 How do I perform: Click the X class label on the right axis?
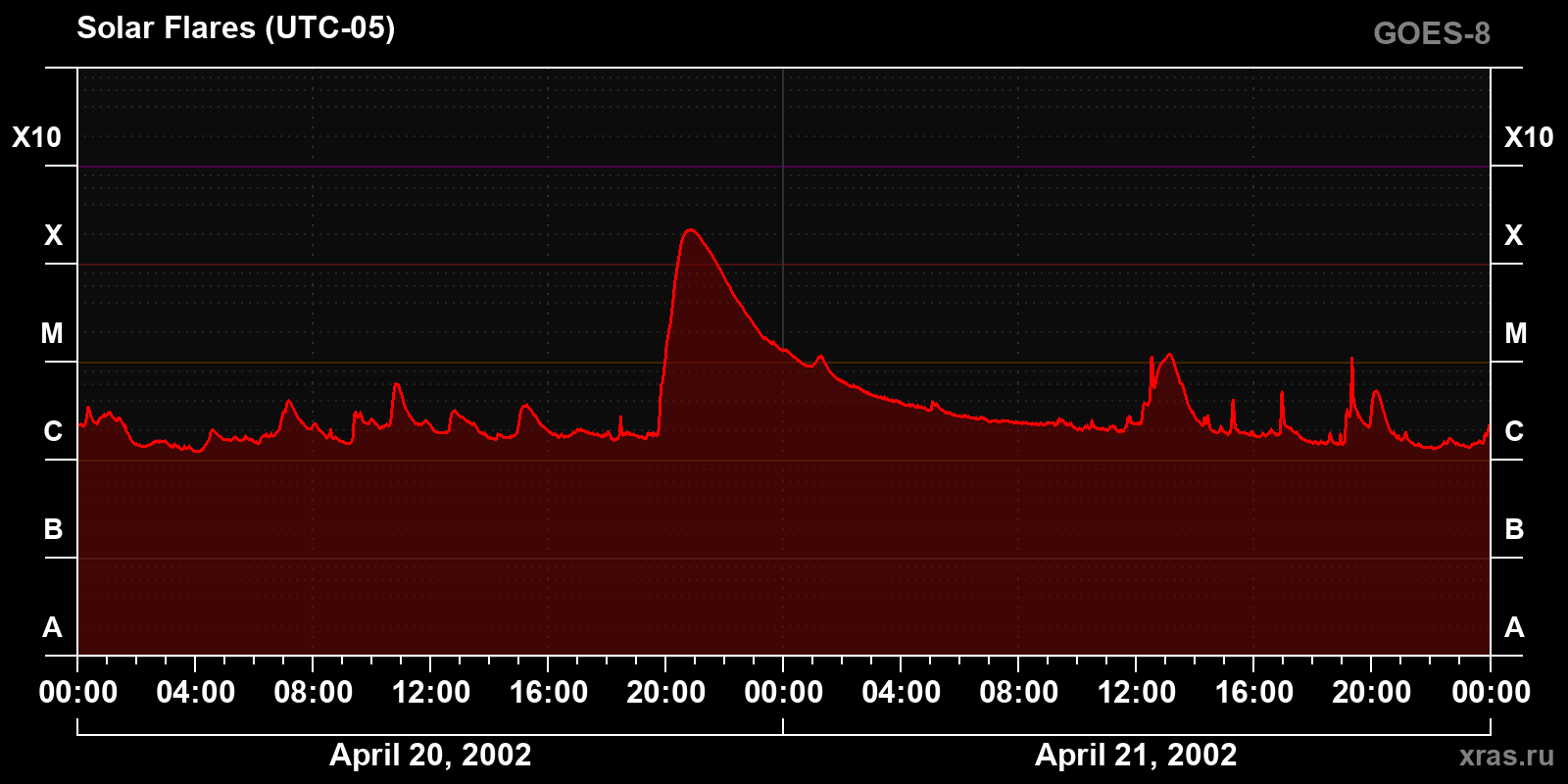coord(1514,235)
